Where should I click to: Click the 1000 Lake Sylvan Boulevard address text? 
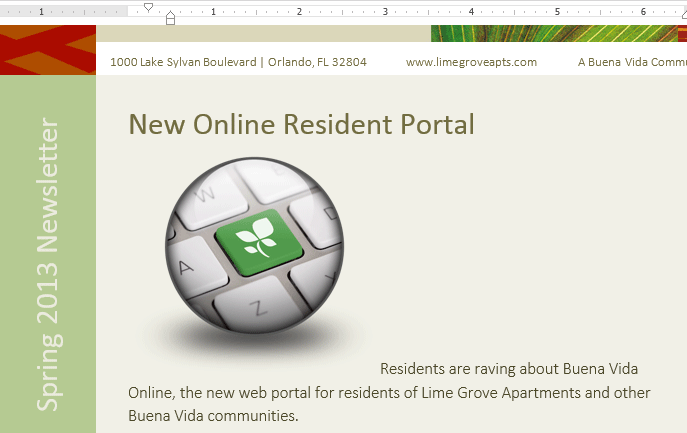238,62
